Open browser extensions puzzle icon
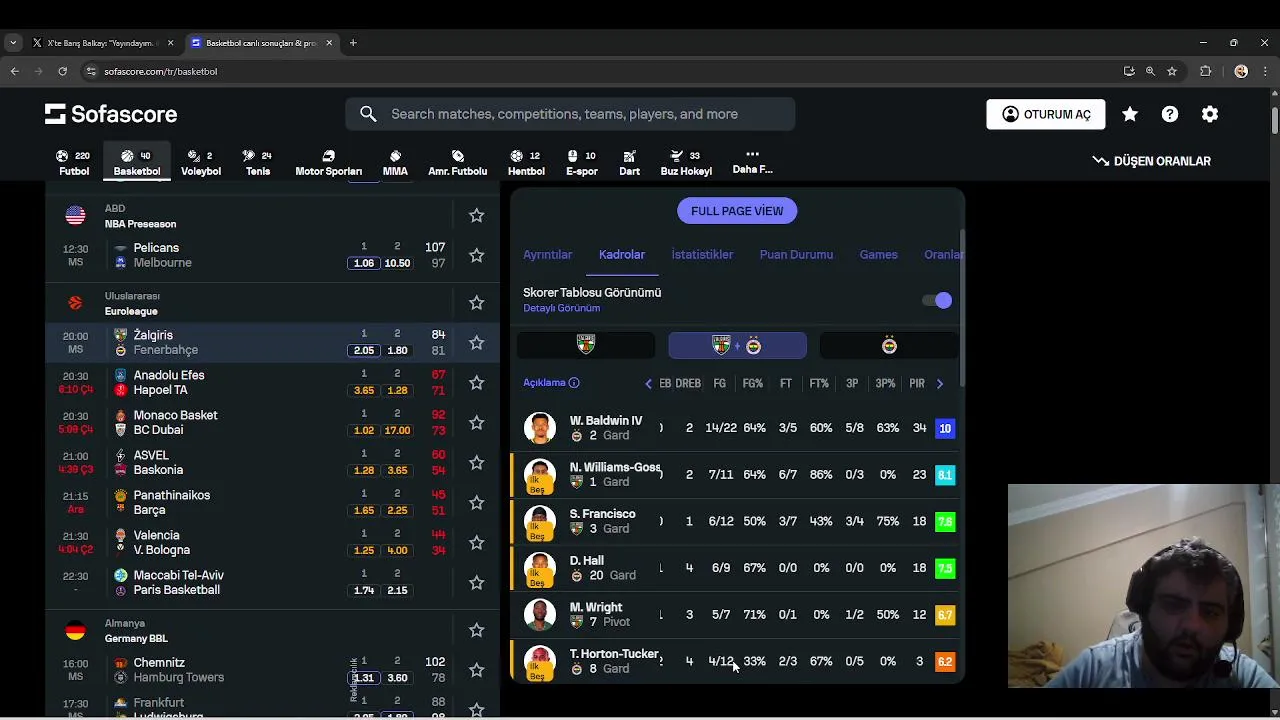This screenshot has width=1280, height=720. click(x=1205, y=71)
